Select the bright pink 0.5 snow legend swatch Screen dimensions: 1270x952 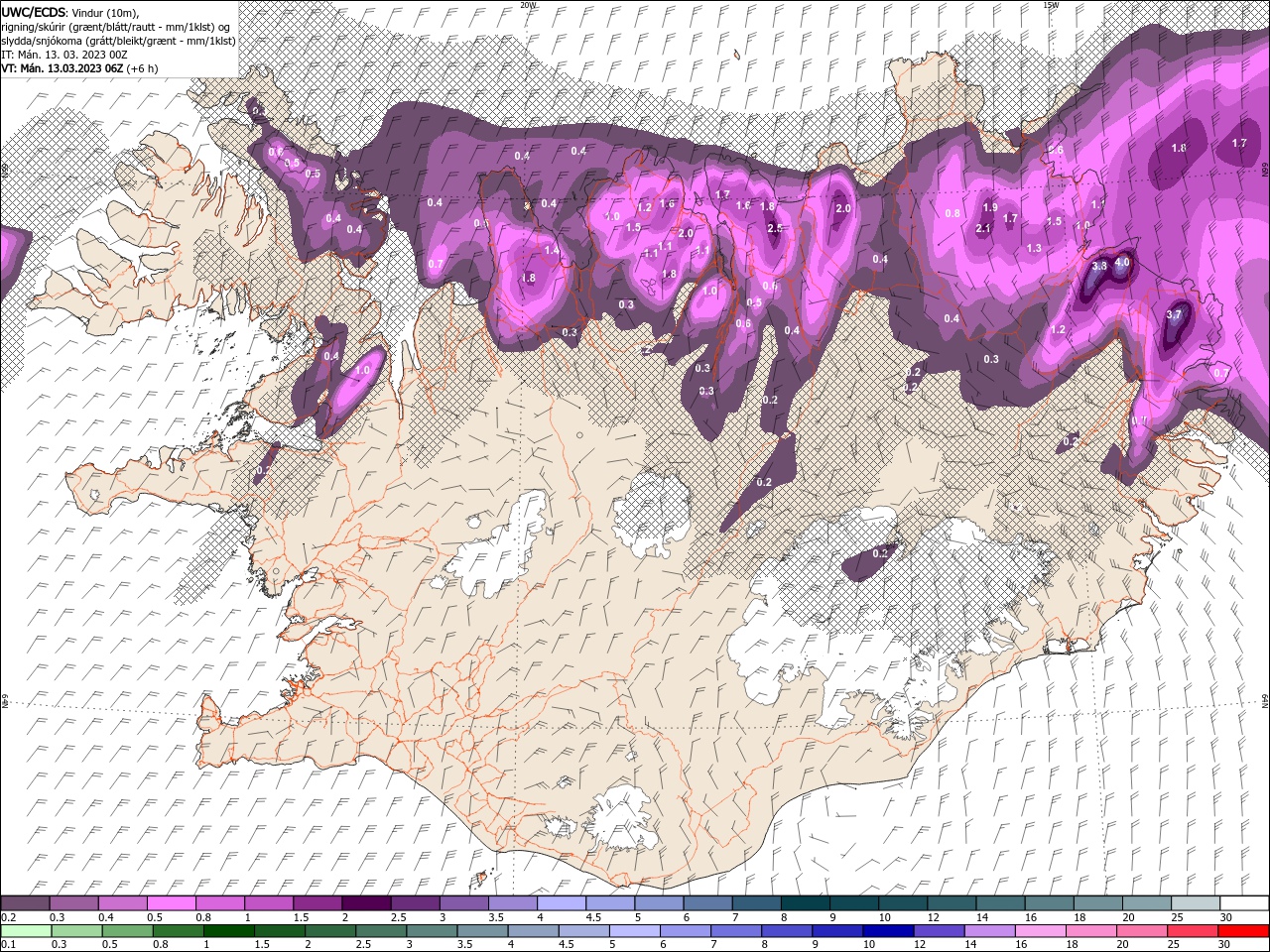pyautogui.click(x=171, y=903)
